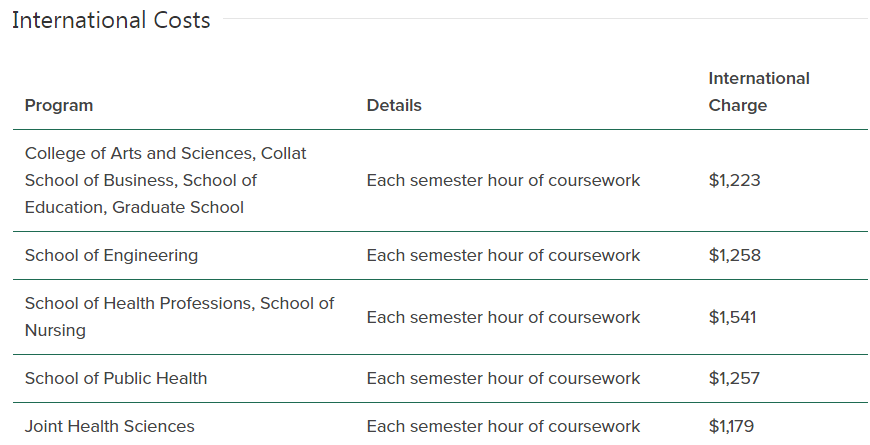
Task: Click the International Costs heading
Action: pyautogui.click(x=111, y=21)
